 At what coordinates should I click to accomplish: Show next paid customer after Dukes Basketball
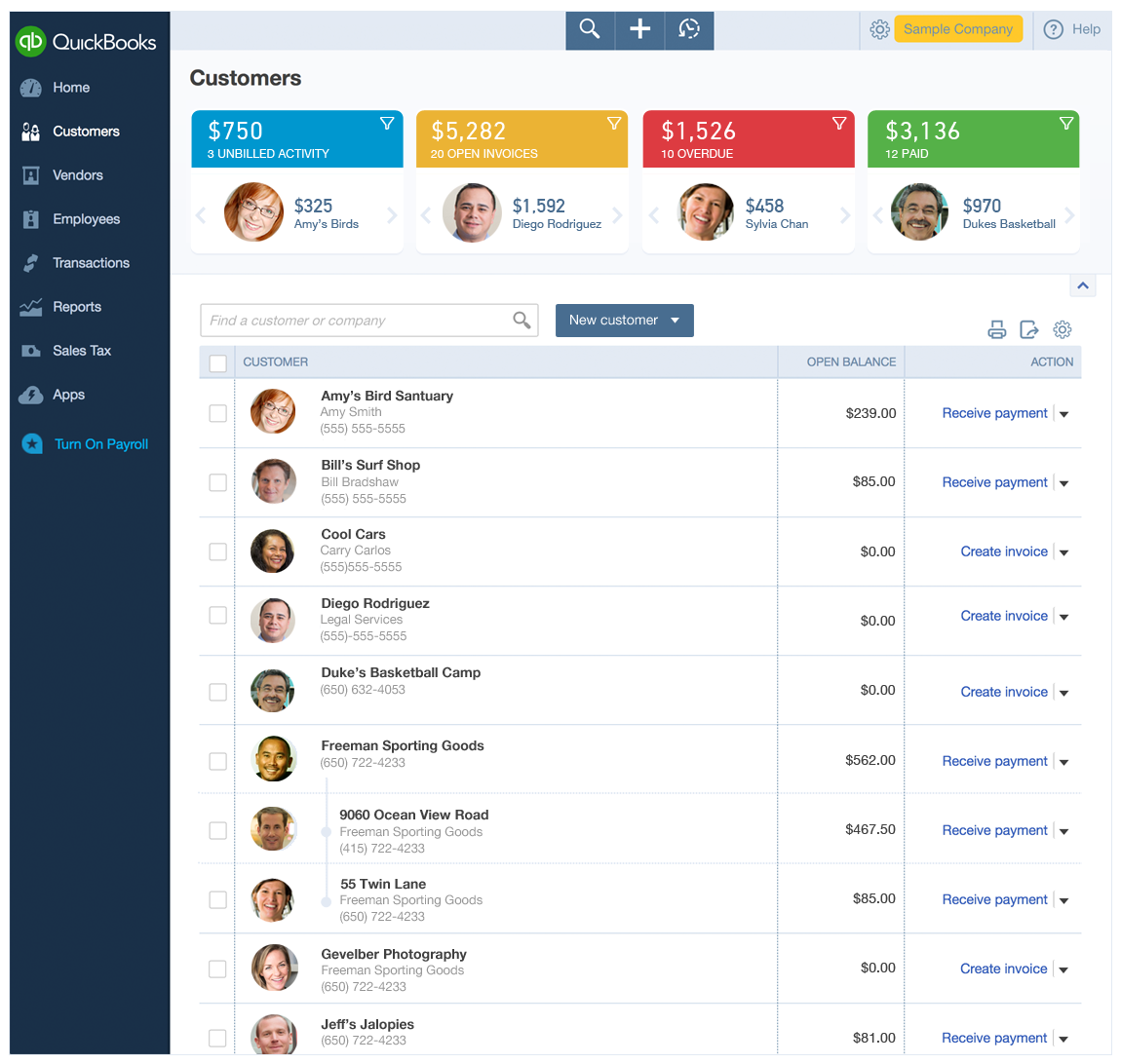(1069, 215)
